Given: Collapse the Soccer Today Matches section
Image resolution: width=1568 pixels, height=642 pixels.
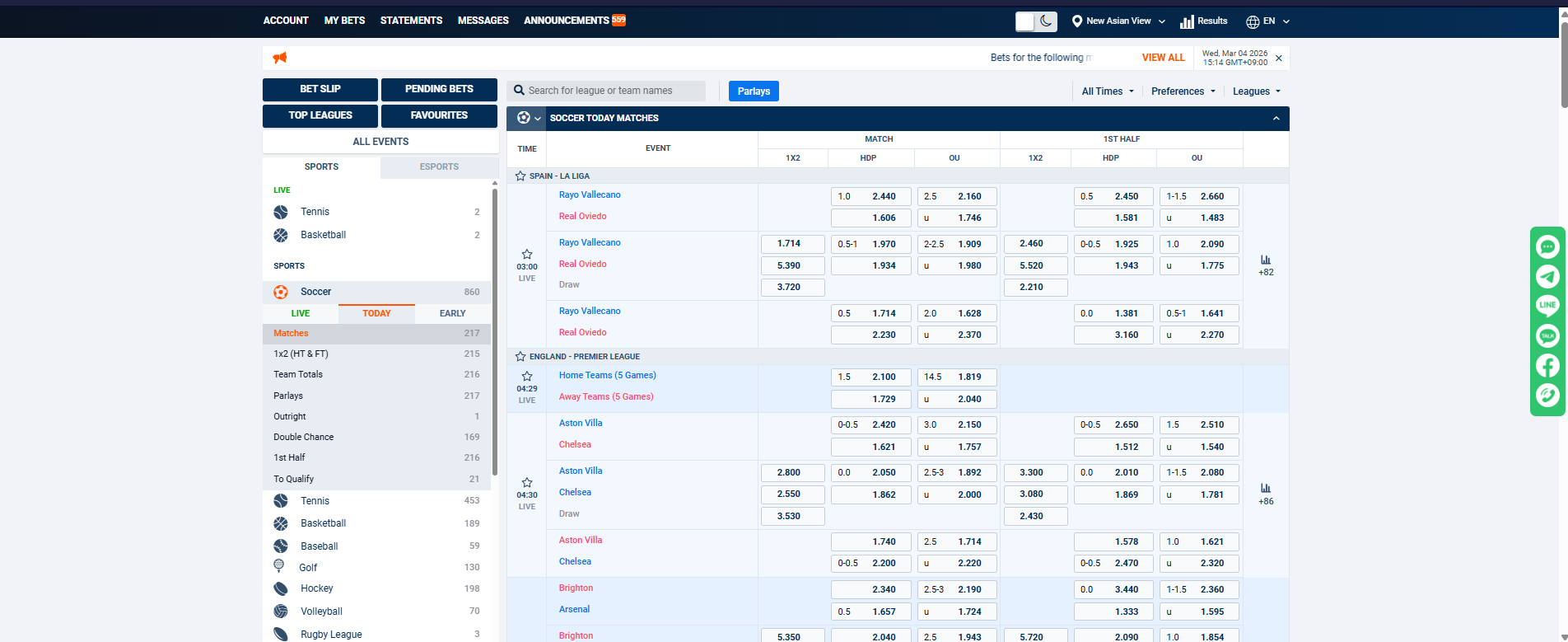Looking at the screenshot, I should [x=1276, y=119].
